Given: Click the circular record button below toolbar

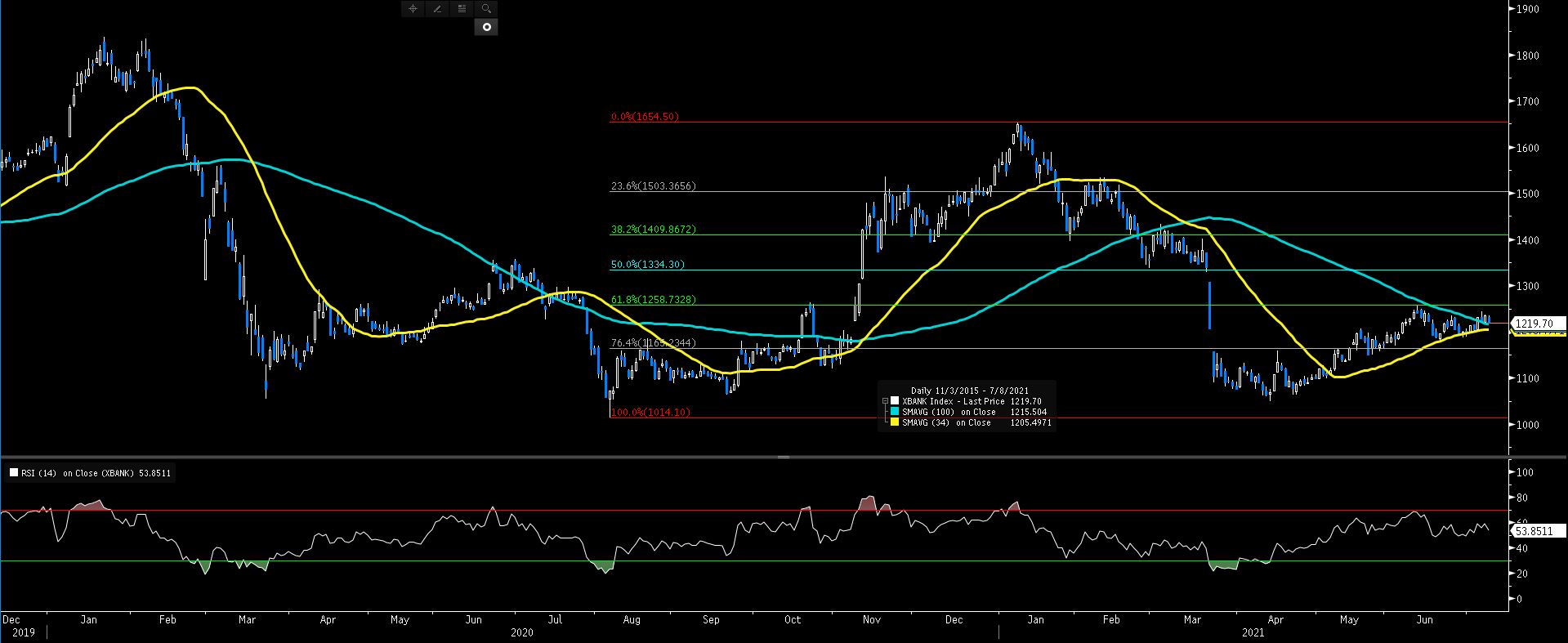Looking at the screenshot, I should pyautogui.click(x=486, y=27).
